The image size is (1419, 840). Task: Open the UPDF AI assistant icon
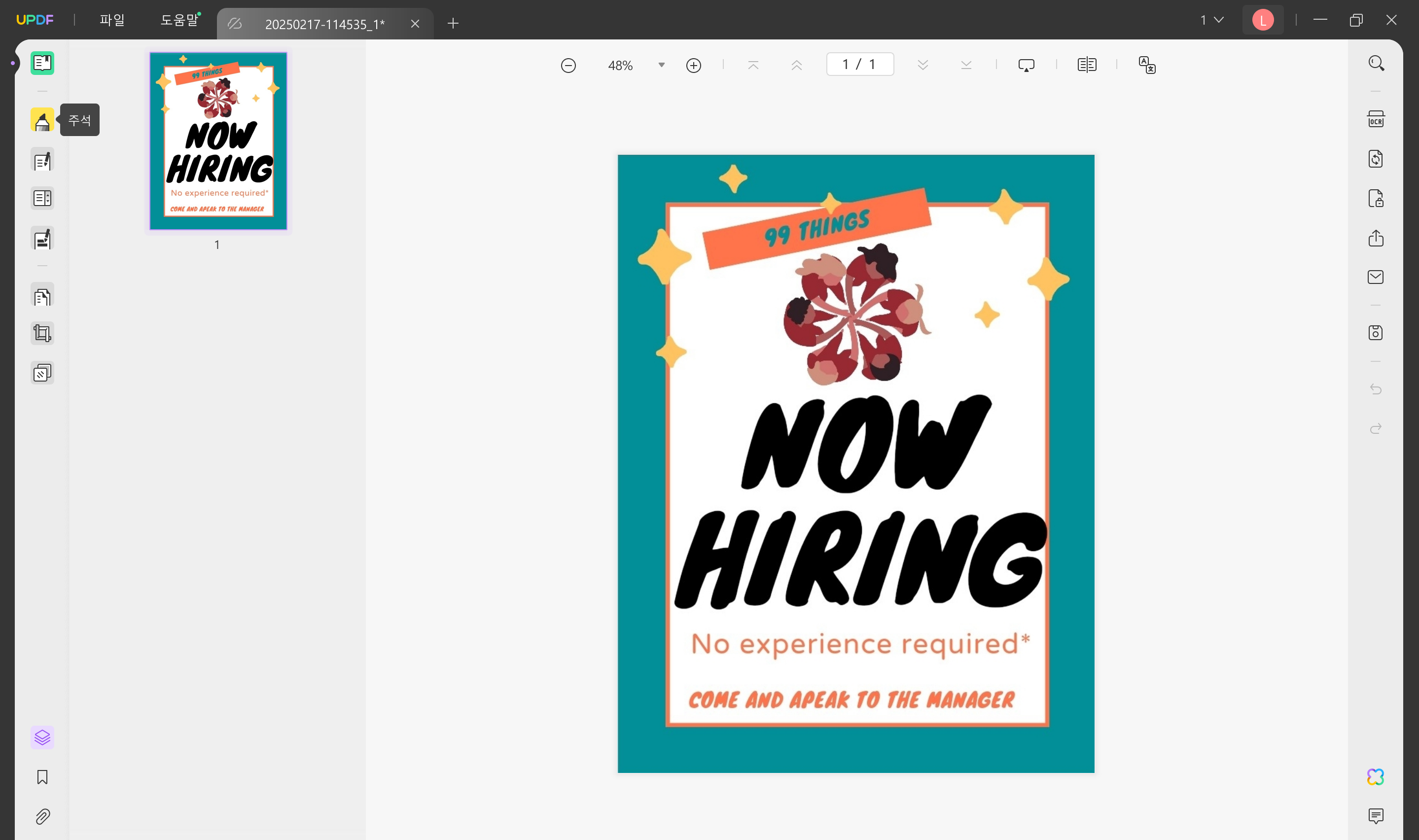[x=1376, y=776]
